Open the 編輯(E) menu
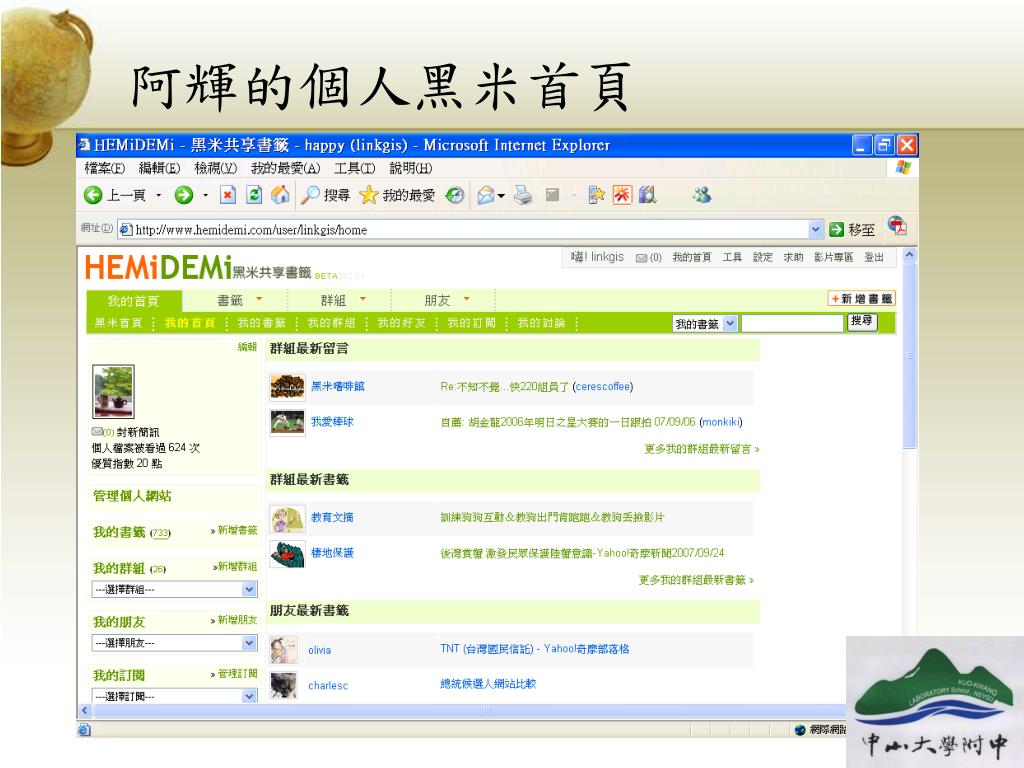This screenshot has width=1024, height=768. pyautogui.click(x=159, y=168)
